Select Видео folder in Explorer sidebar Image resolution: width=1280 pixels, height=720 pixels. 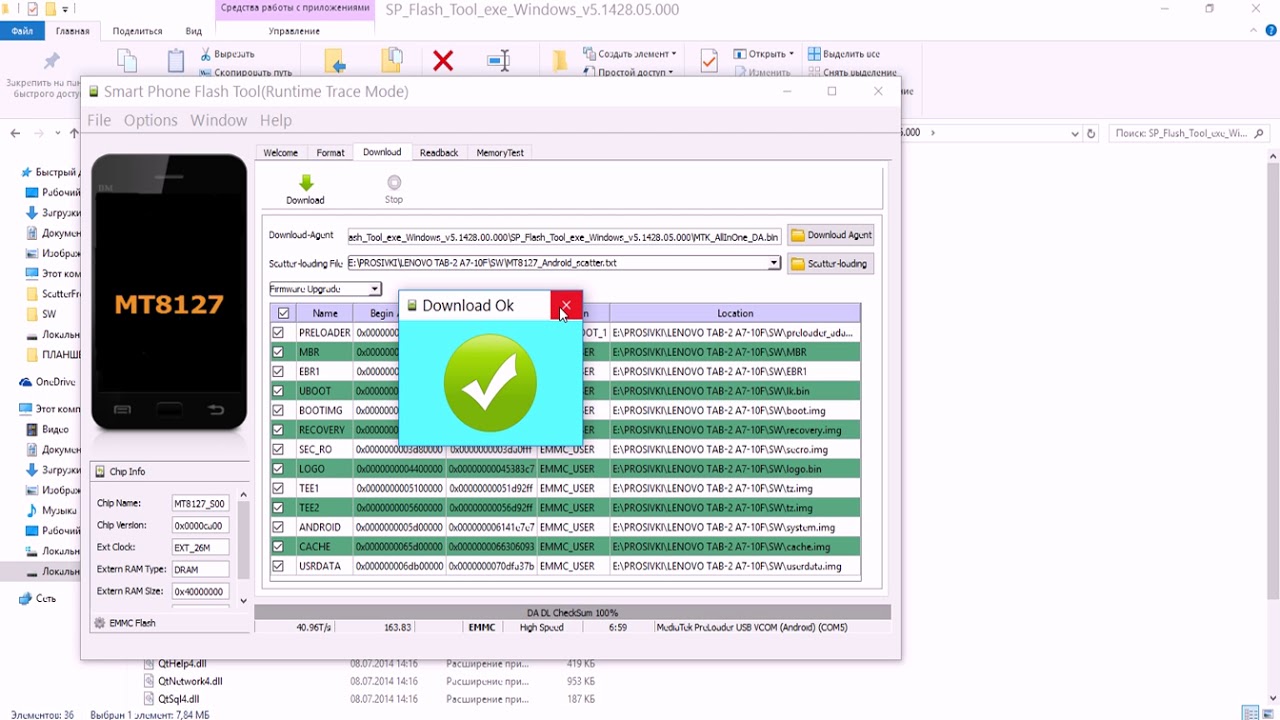point(47,429)
